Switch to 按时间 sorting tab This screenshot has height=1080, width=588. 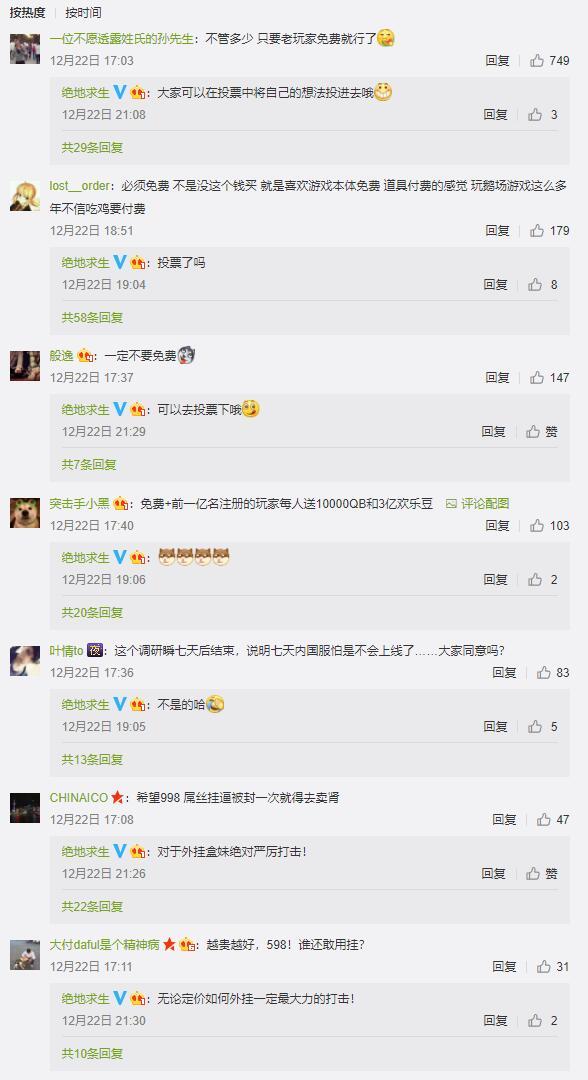tap(83, 12)
